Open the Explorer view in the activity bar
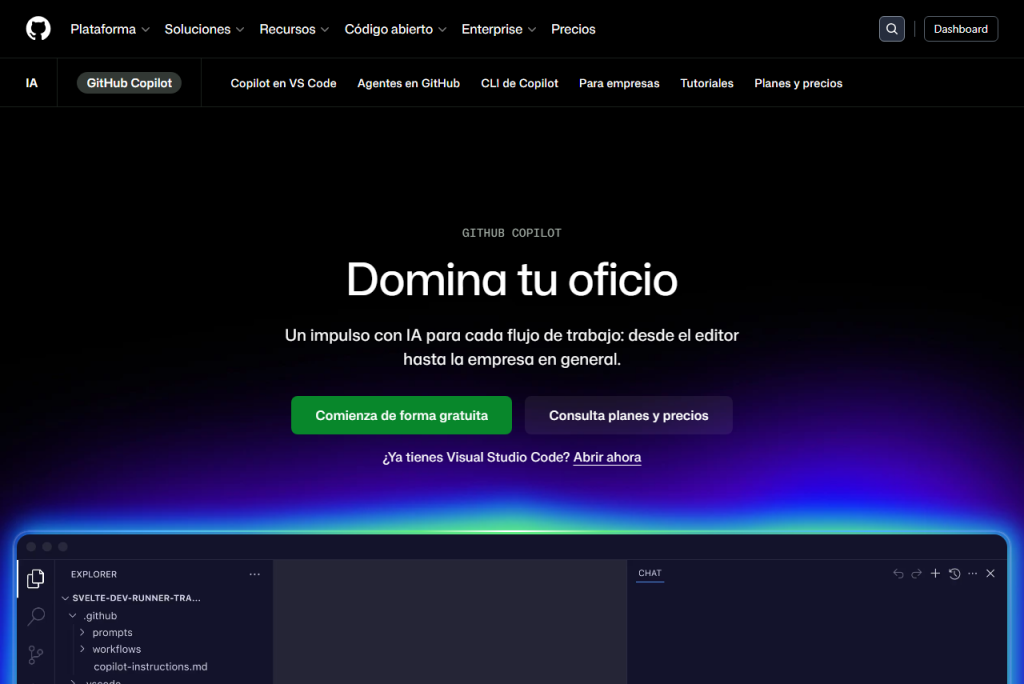Image resolution: width=1024 pixels, height=684 pixels. click(36, 578)
